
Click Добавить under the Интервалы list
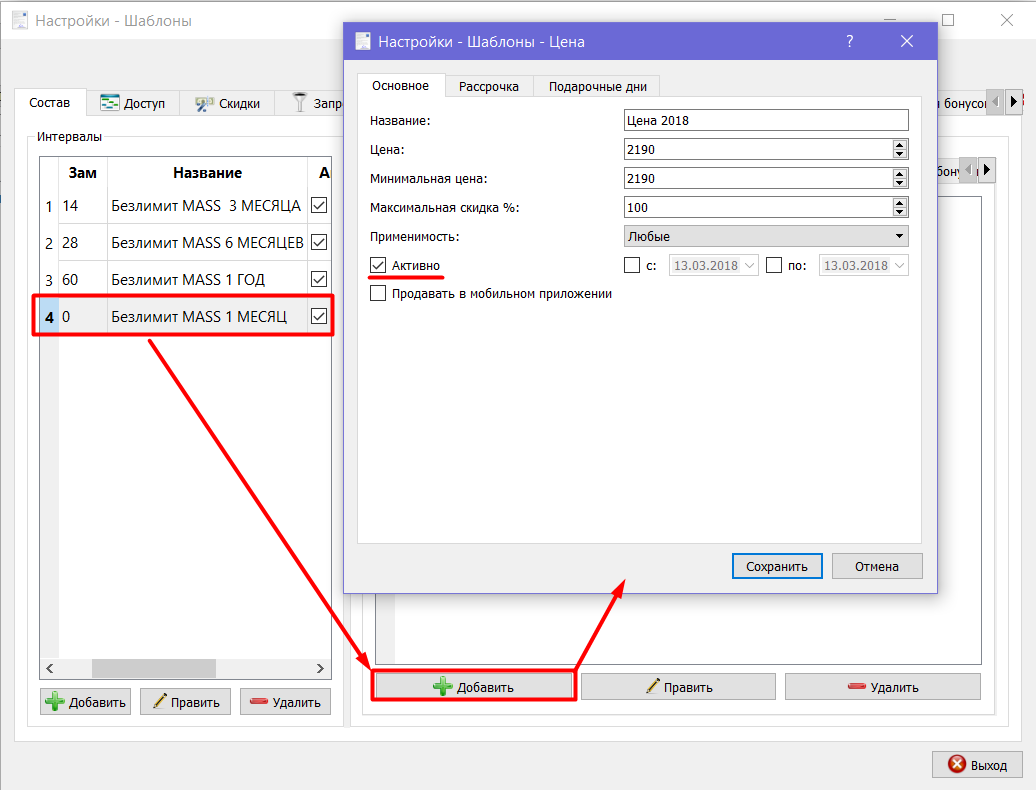click(x=85, y=701)
